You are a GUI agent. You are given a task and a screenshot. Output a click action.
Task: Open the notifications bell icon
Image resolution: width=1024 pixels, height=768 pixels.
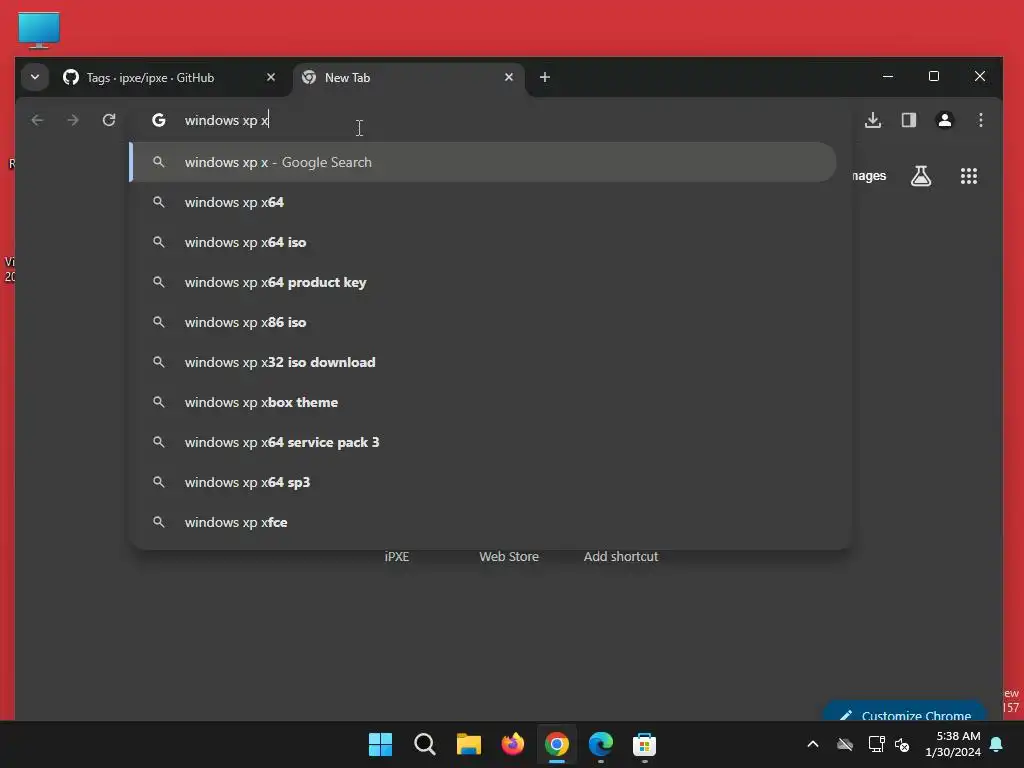click(x=997, y=744)
